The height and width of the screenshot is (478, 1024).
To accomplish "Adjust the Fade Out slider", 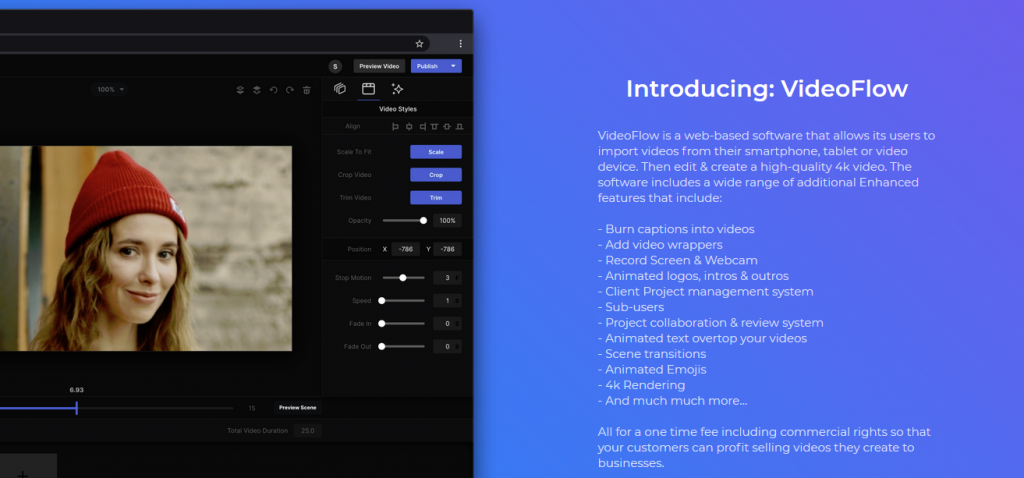I will pyautogui.click(x=402, y=347).
